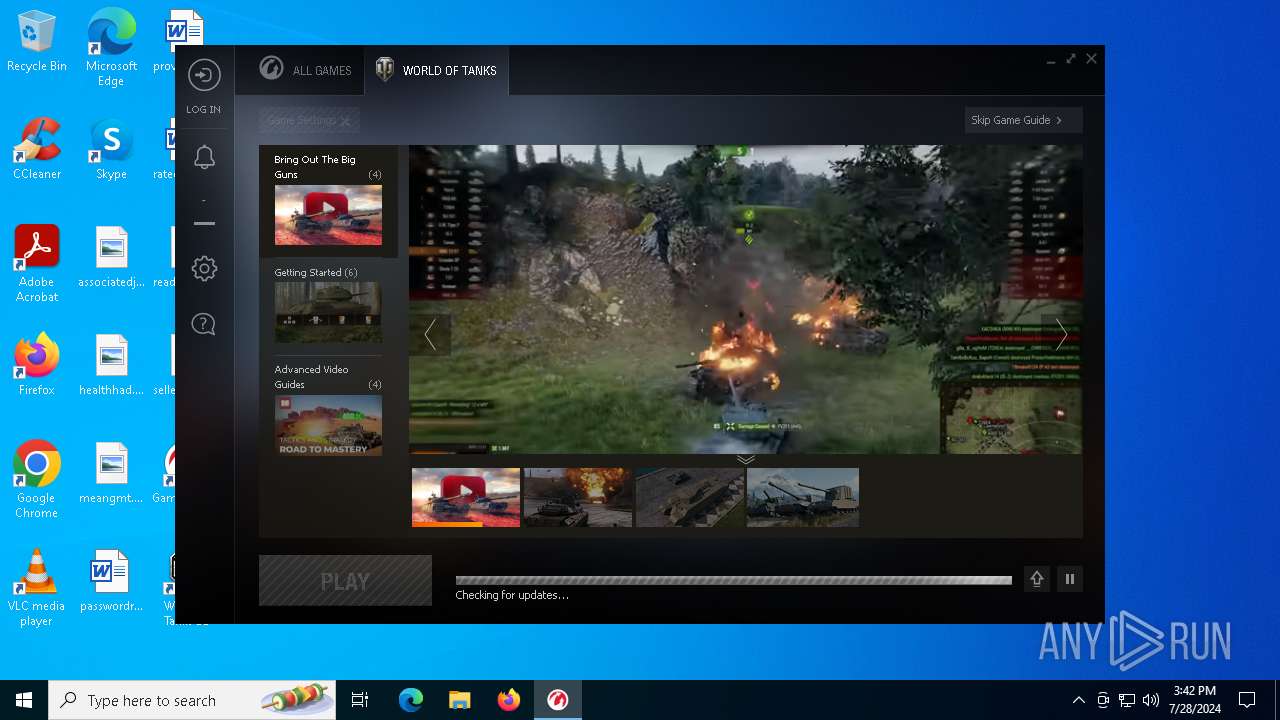Switch to the All Games tab
The height and width of the screenshot is (720, 1280).
(305, 70)
